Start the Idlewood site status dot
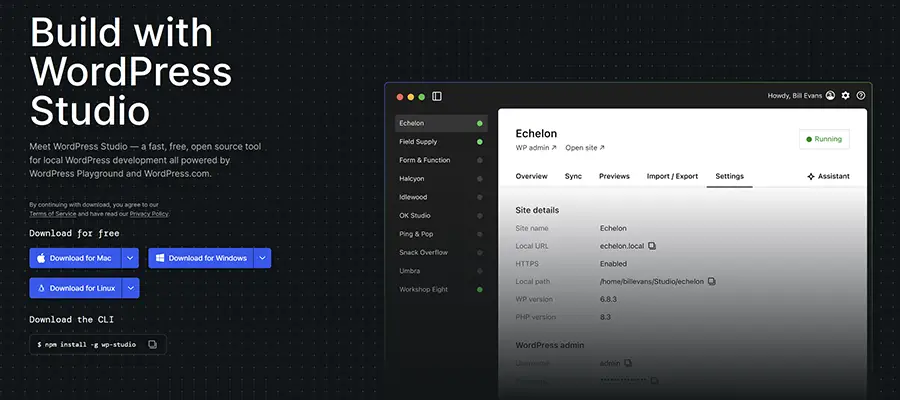900x400 pixels. click(x=480, y=197)
